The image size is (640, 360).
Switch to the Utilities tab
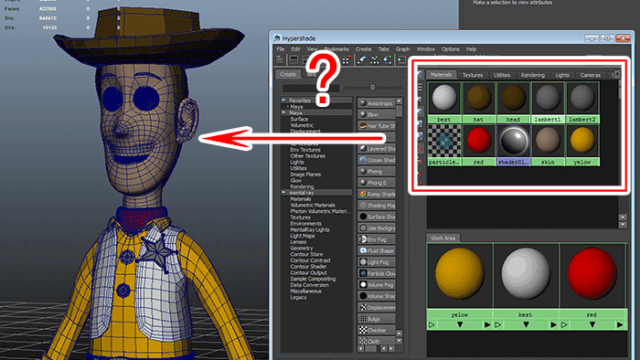pyautogui.click(x=502, y=75)
